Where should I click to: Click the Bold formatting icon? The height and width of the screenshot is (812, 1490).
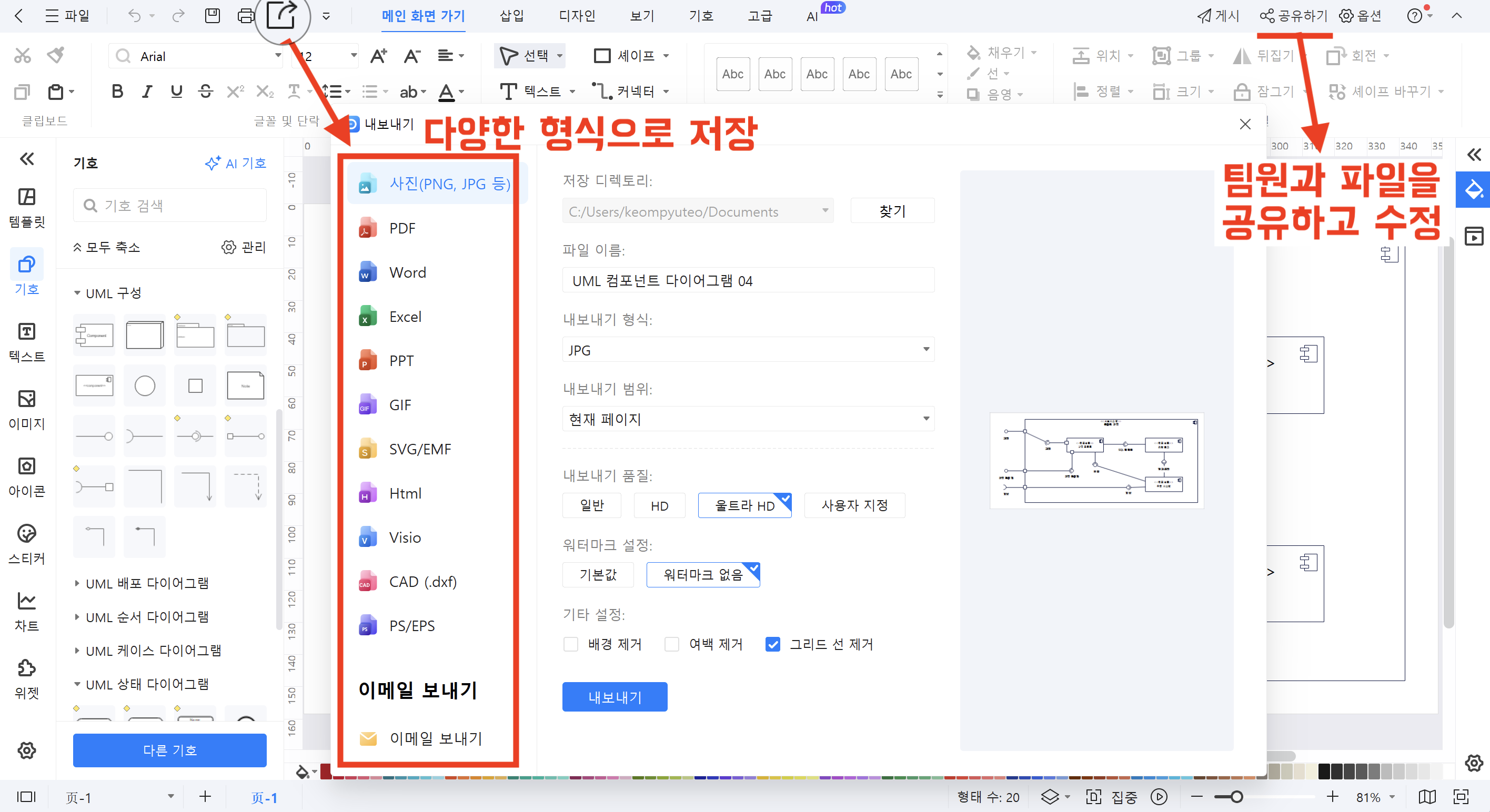click(117, 92)
